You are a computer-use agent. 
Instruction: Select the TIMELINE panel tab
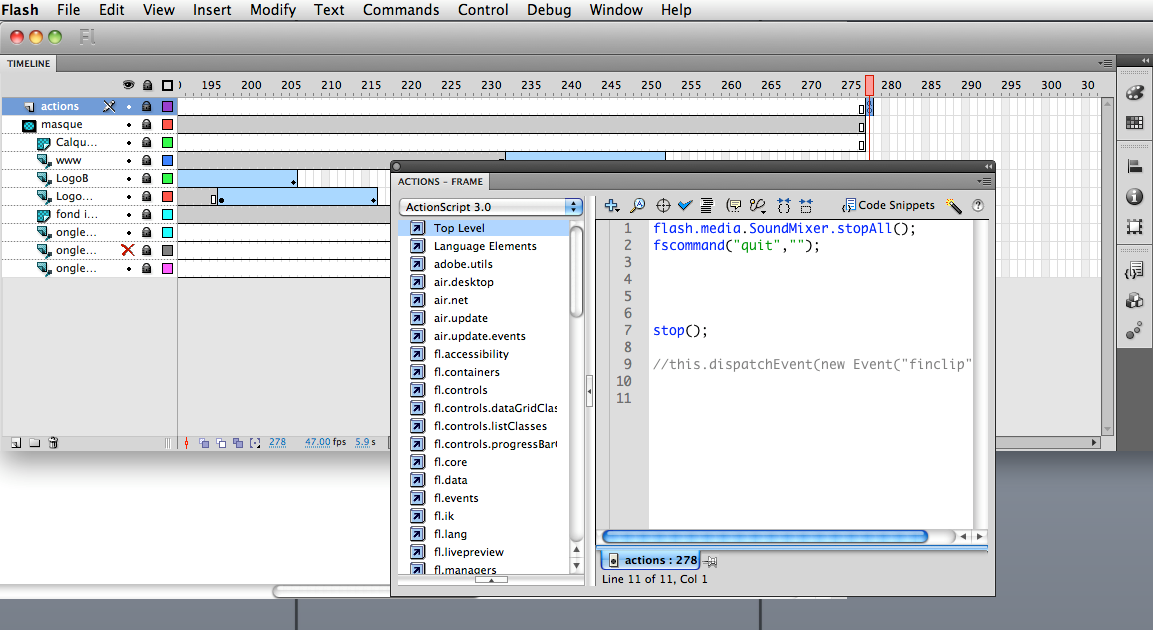click(29, 64)
